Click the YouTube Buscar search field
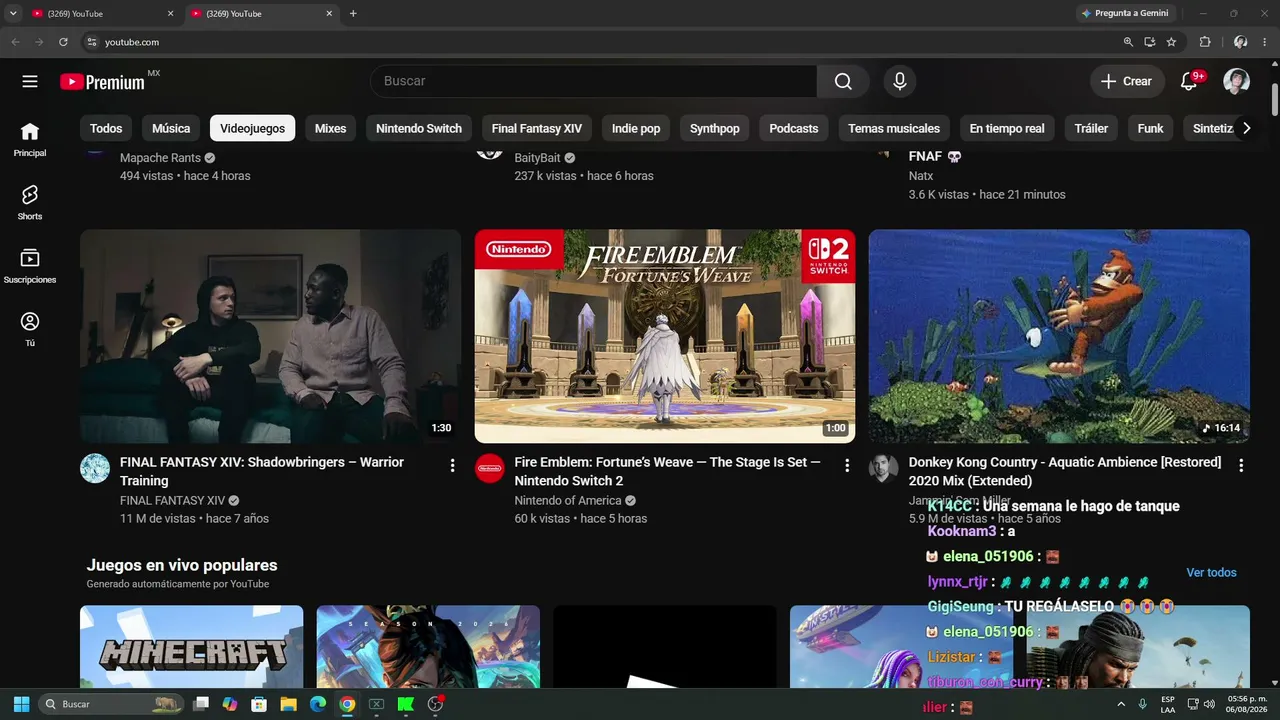The width and height of the screenshot is (1280, 720). pyautogui.click(x=594, y=81)
